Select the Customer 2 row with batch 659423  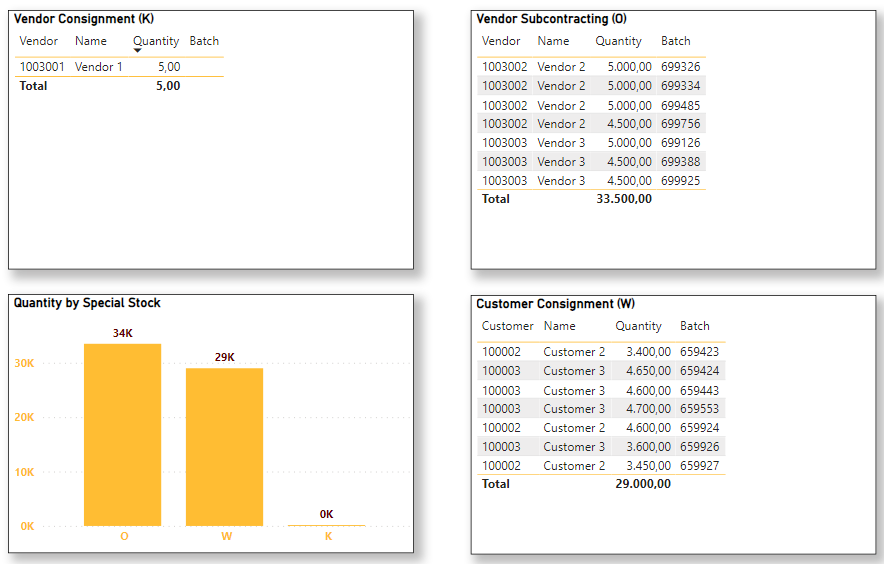coord(600,352)
